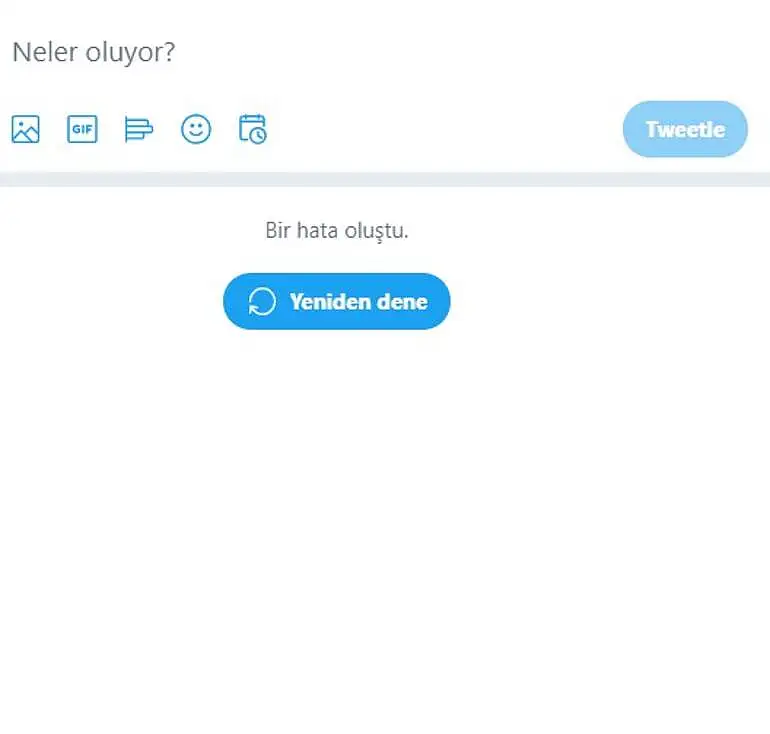The width and height of the screenshot is (770, 734).
Task: Click the add image media icon
Action: tap(26, 129)
